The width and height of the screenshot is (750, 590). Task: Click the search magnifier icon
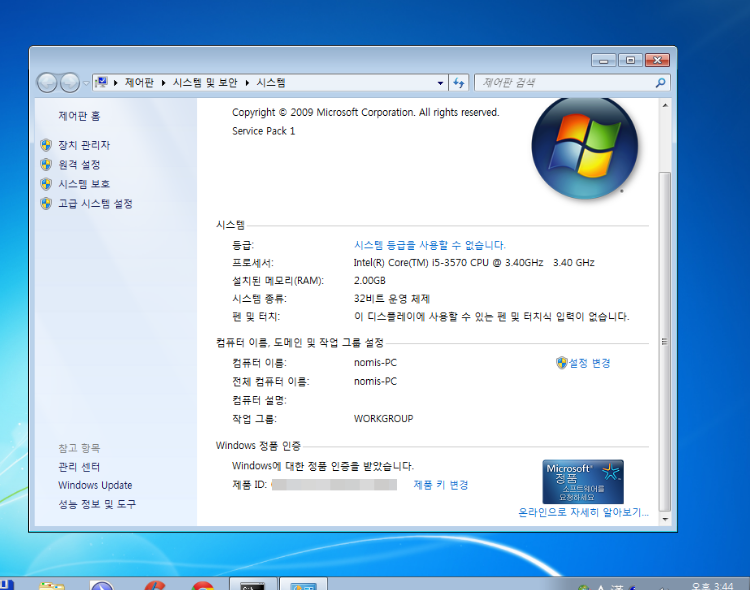[661, 83]
